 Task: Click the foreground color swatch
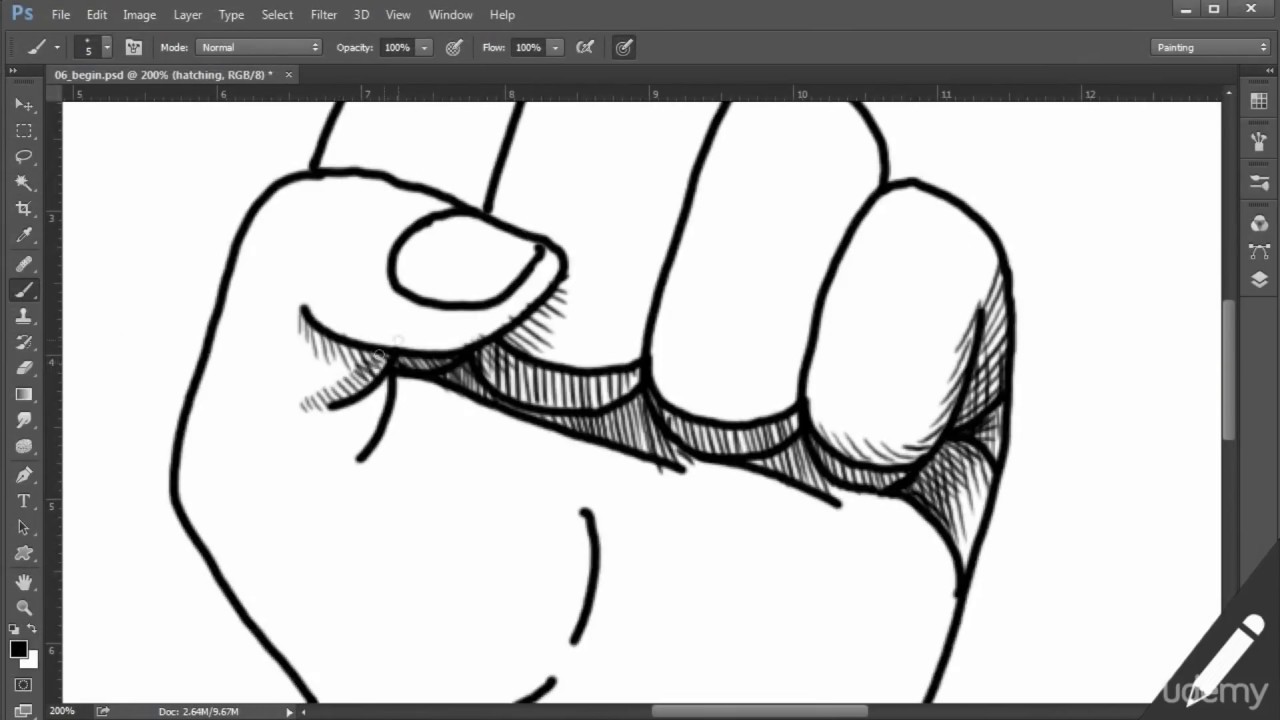18,650
